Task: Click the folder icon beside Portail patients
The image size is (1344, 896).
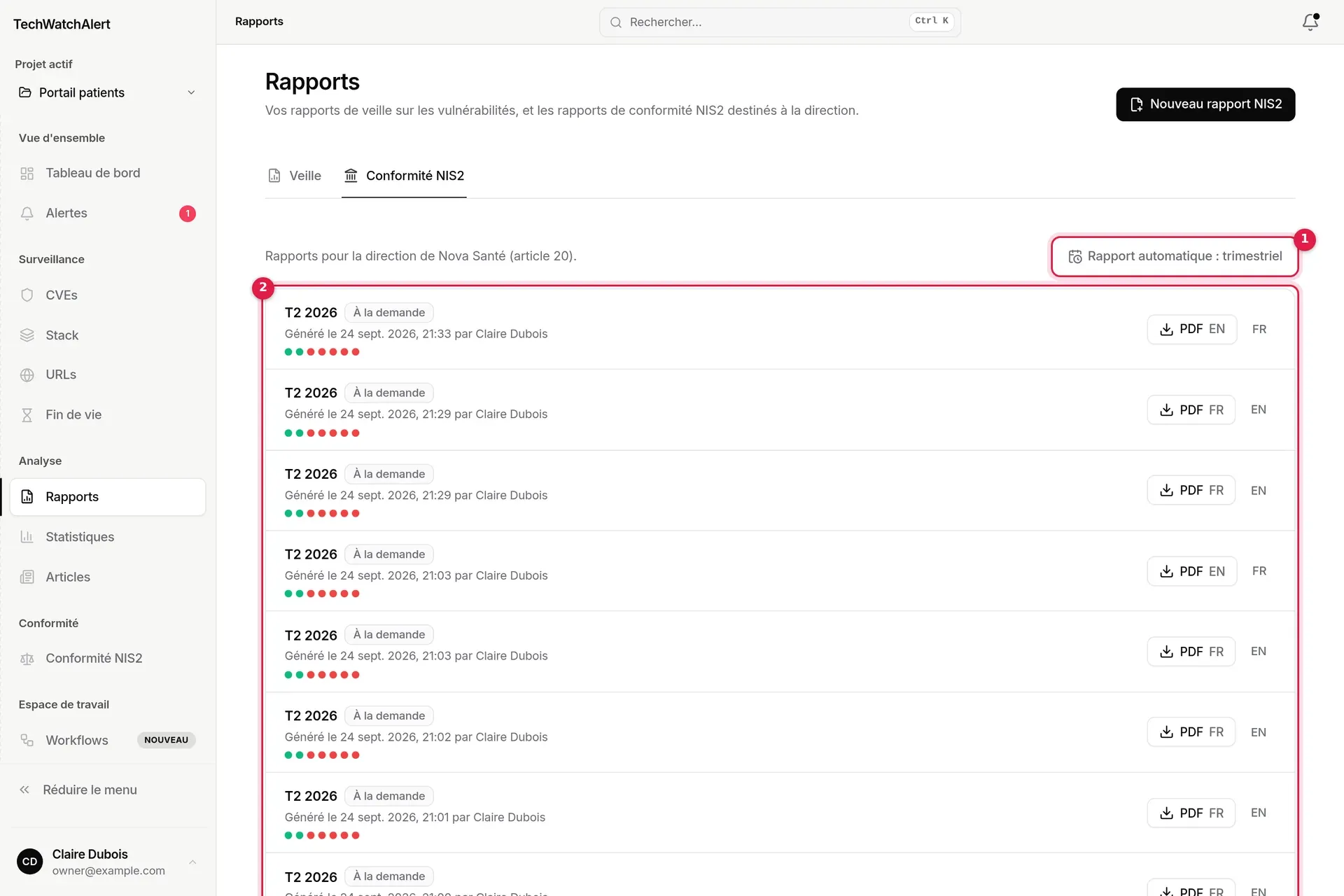Action: 25,92
